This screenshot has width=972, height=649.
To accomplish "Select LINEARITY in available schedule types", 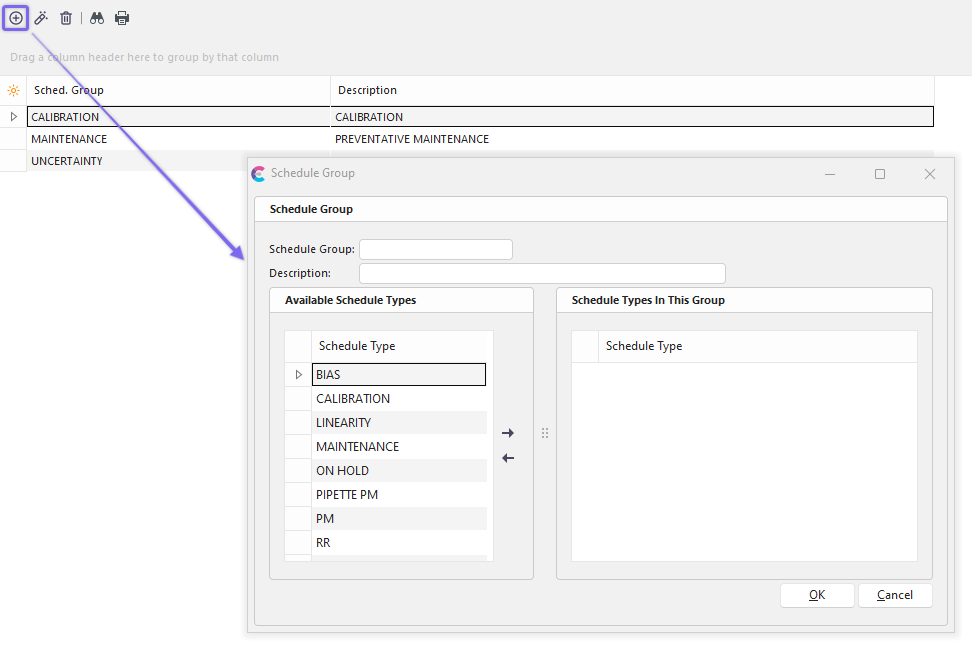I will tap(344, 423).
